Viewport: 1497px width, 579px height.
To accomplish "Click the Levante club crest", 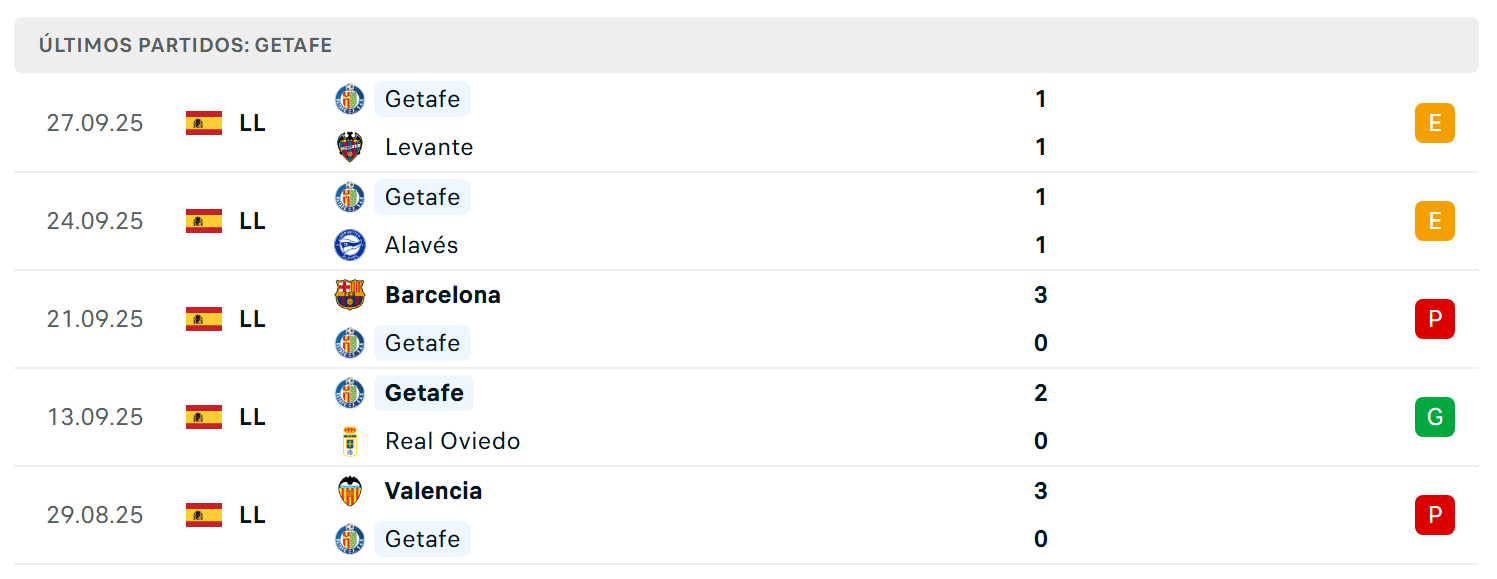I will pyautogui.click(x=350, y=147).
